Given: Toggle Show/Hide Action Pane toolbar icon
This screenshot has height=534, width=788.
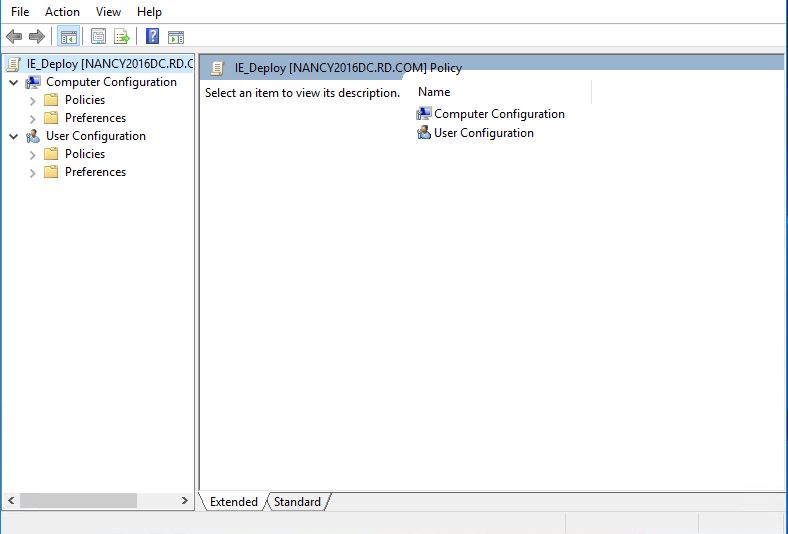Looking at the screenshot, I should pos(176,37).
